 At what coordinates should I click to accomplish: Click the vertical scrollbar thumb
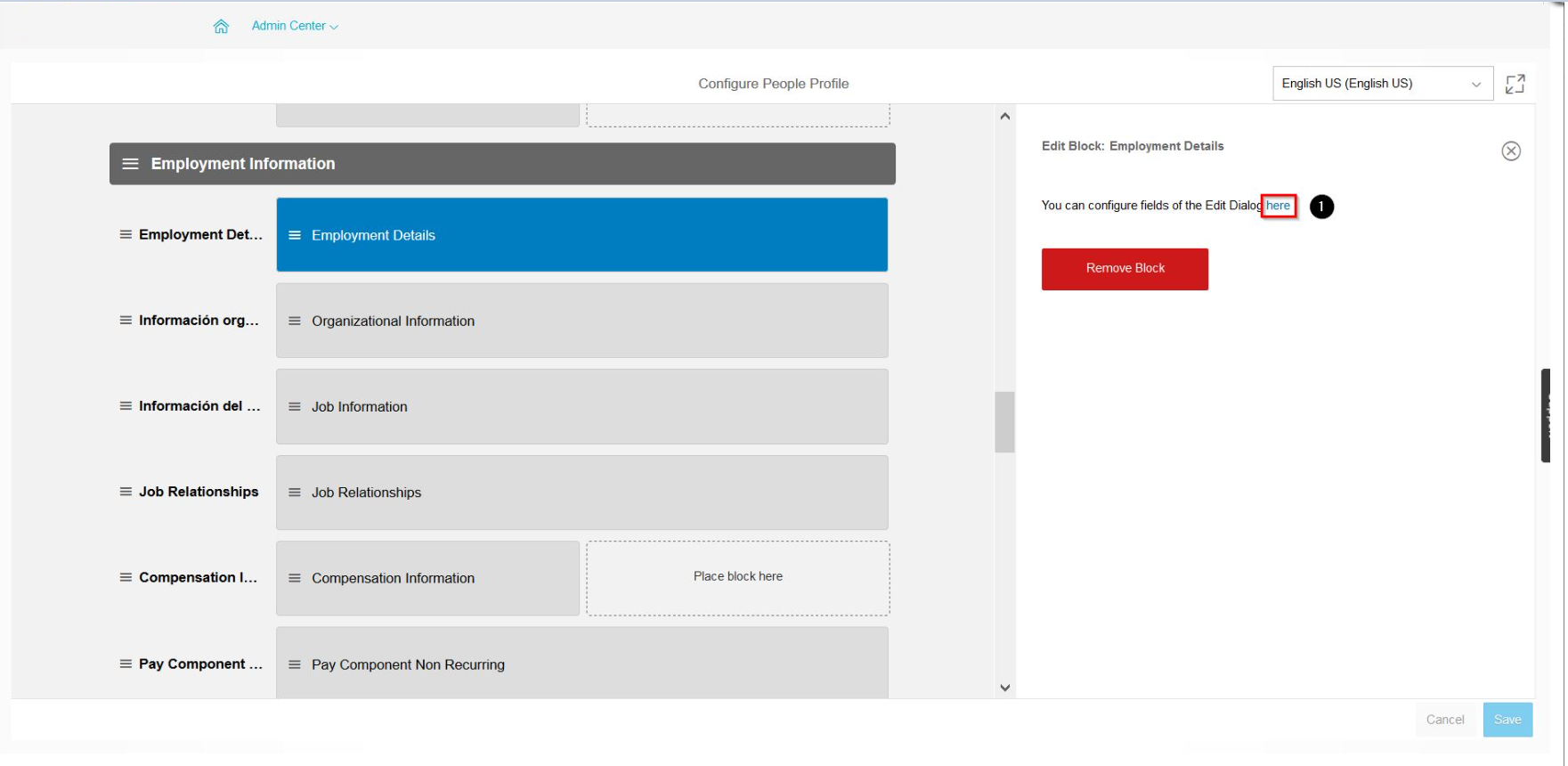[1004, 422]
